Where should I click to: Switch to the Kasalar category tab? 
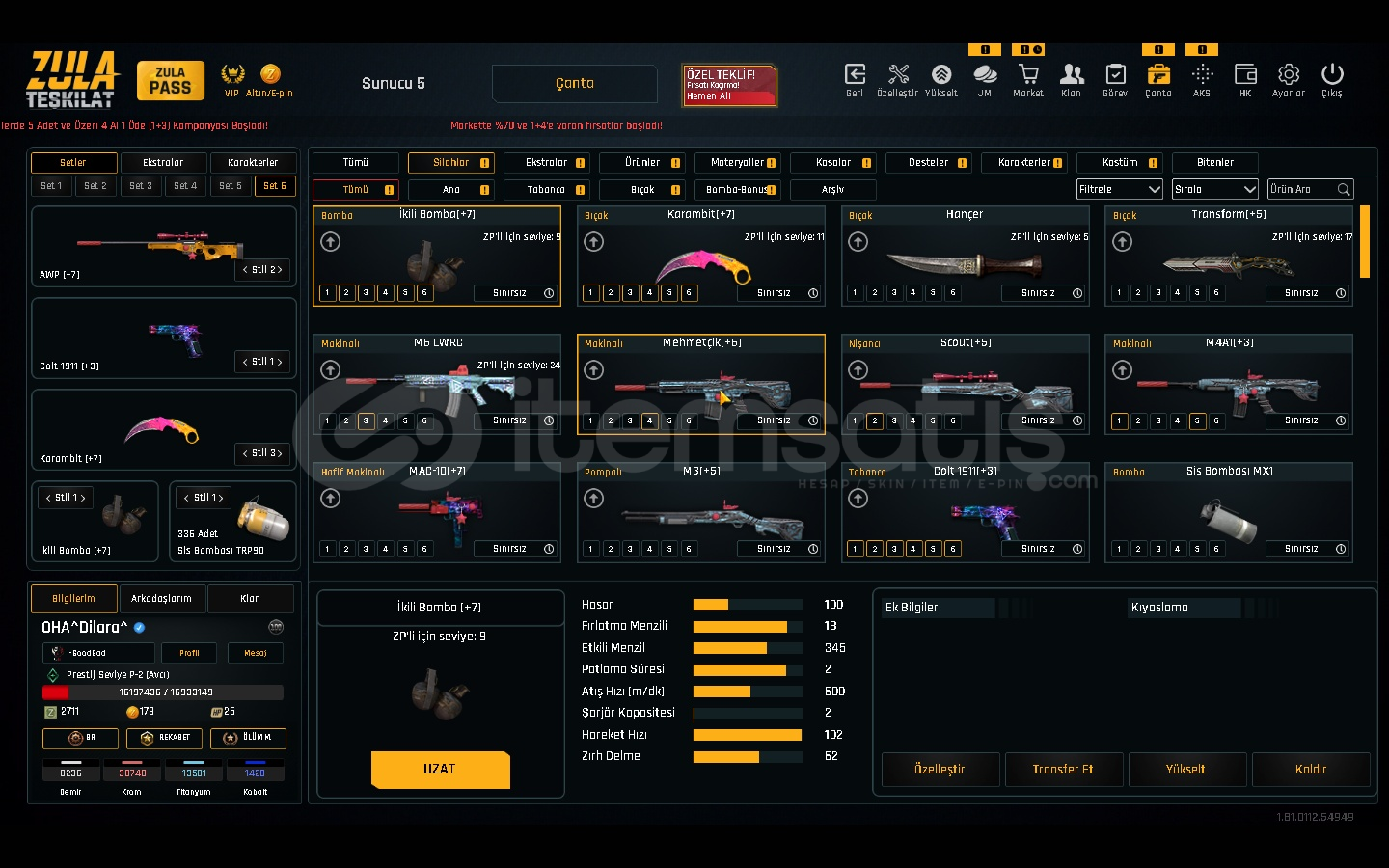tap(833, 163)
